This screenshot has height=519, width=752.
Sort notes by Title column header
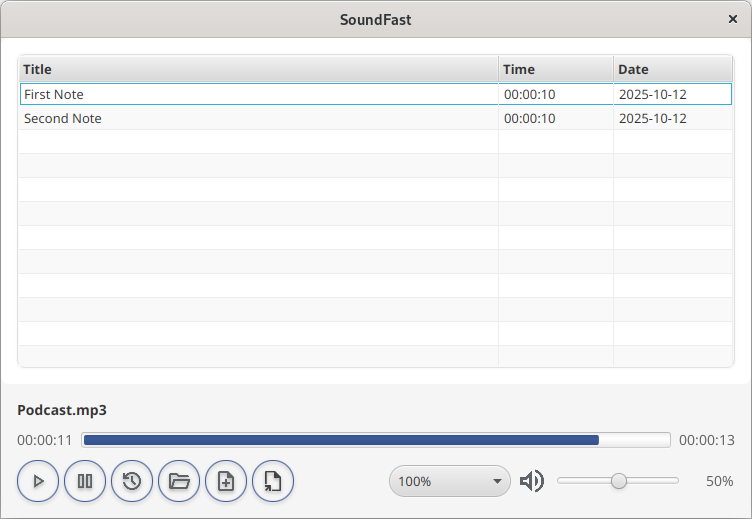pyautogui.click(x=258, y=69)
